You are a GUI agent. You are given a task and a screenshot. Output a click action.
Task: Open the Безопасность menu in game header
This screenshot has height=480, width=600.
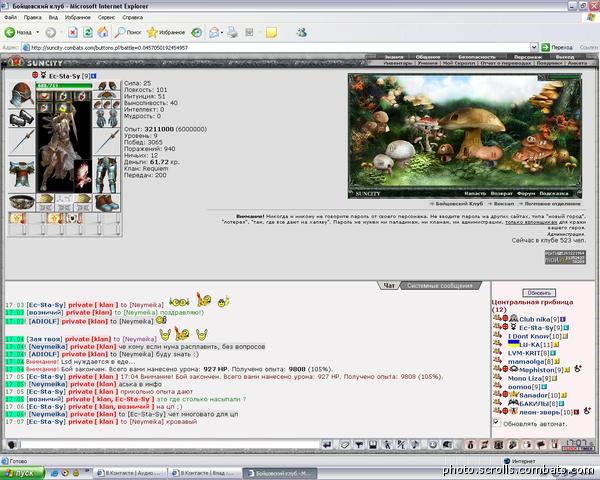(x=477, y=57)
